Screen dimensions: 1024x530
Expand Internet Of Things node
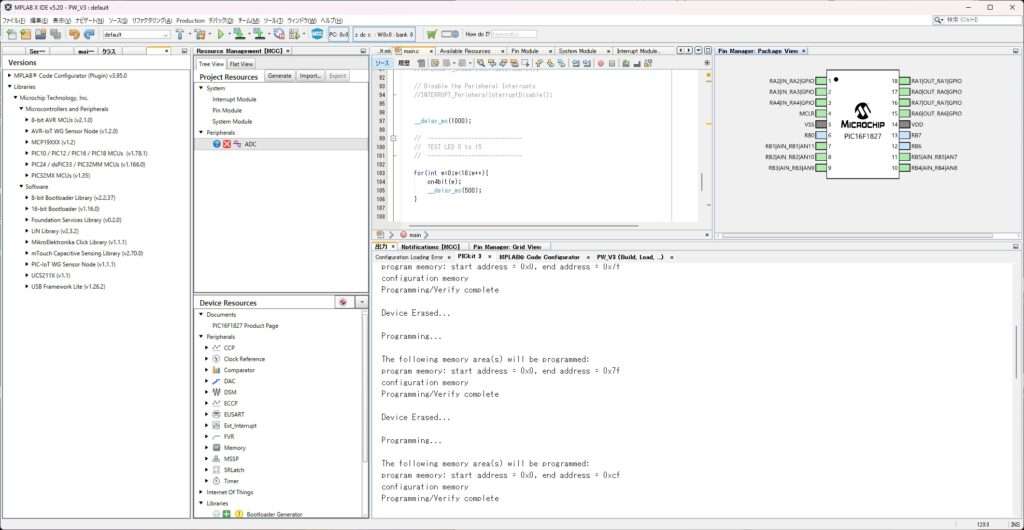click(201, 492)
